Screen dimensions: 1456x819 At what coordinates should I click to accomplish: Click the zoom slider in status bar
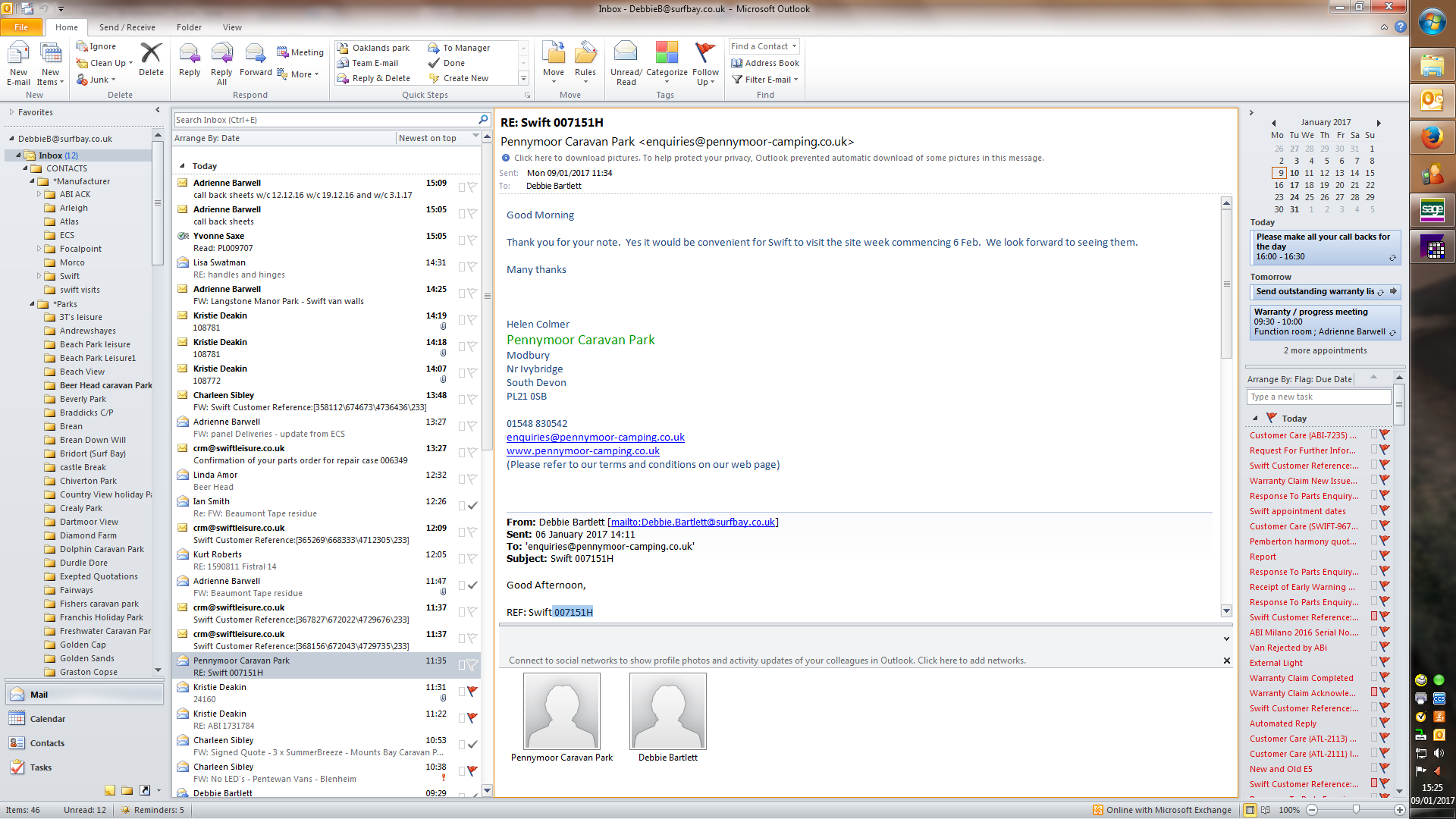[x=1356, y=810]
